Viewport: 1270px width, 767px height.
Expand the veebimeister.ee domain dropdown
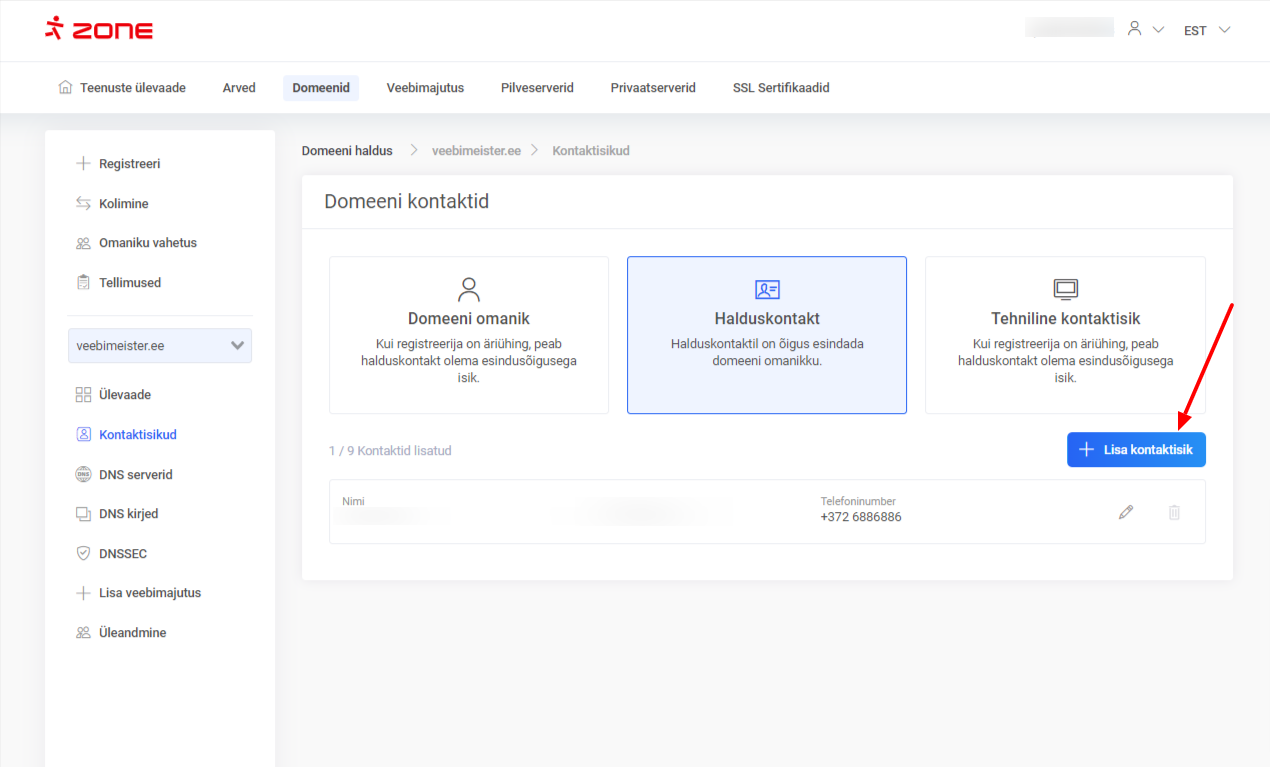tap(160, 346)
